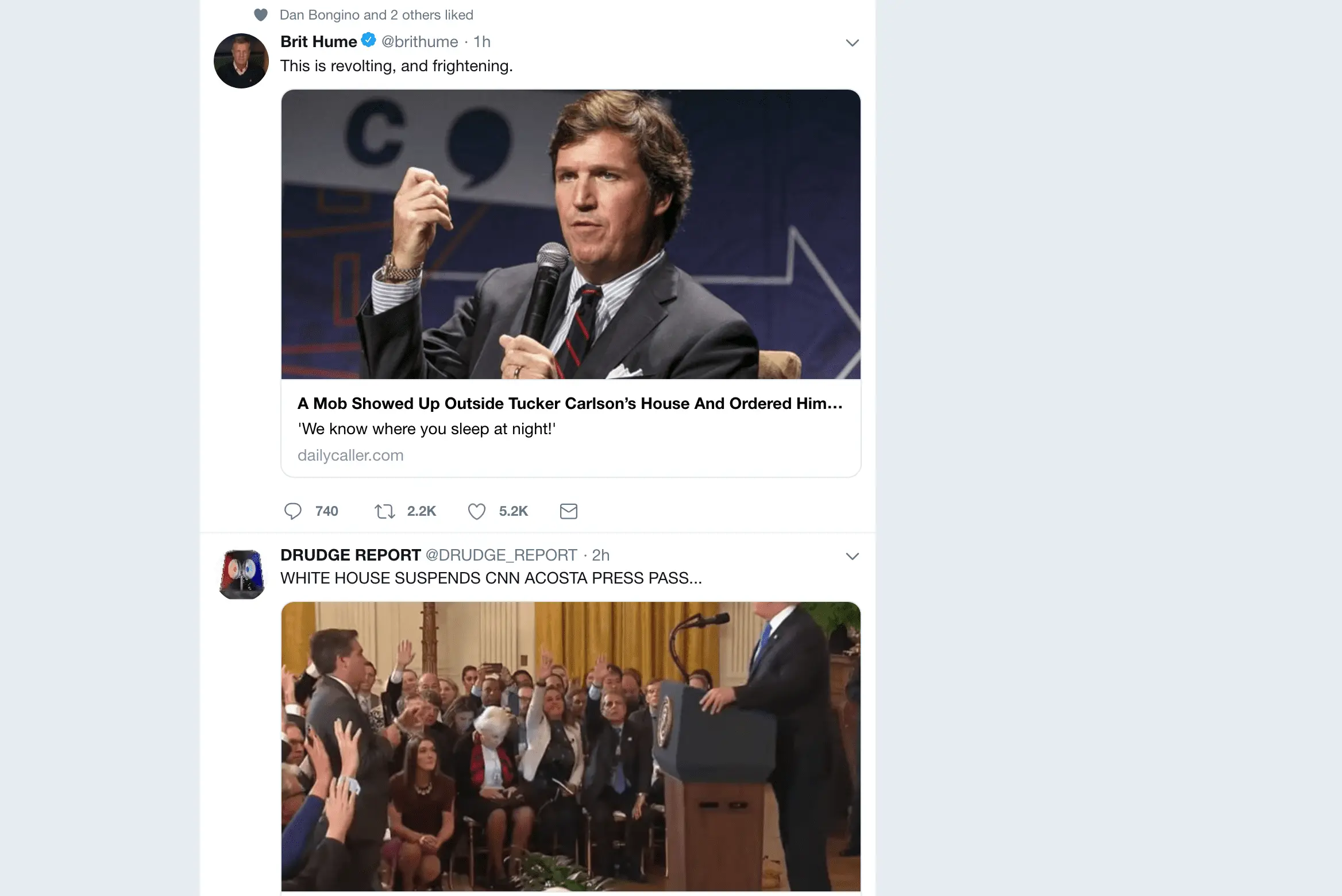Click the reply icon on Brit Hume's tweet
1342x896 pixels.
tap(293, 511)
